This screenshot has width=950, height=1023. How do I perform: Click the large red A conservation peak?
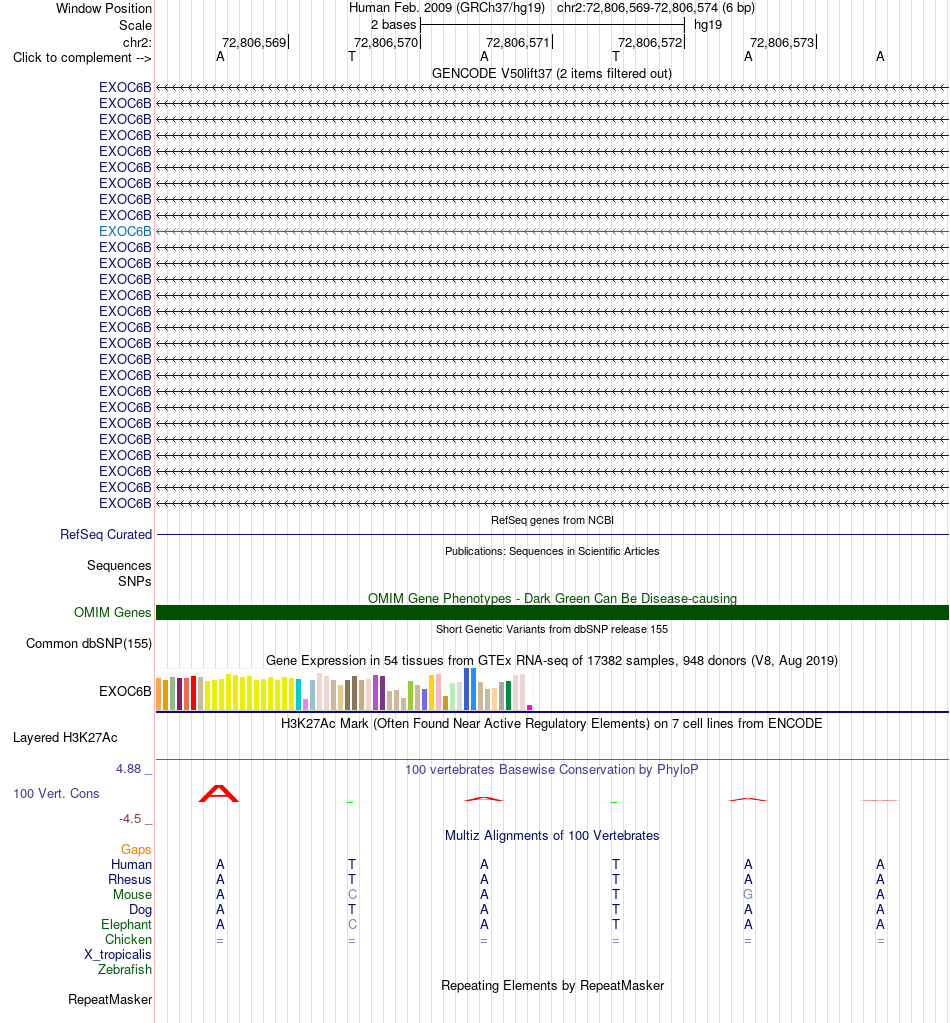pos(219,793)
